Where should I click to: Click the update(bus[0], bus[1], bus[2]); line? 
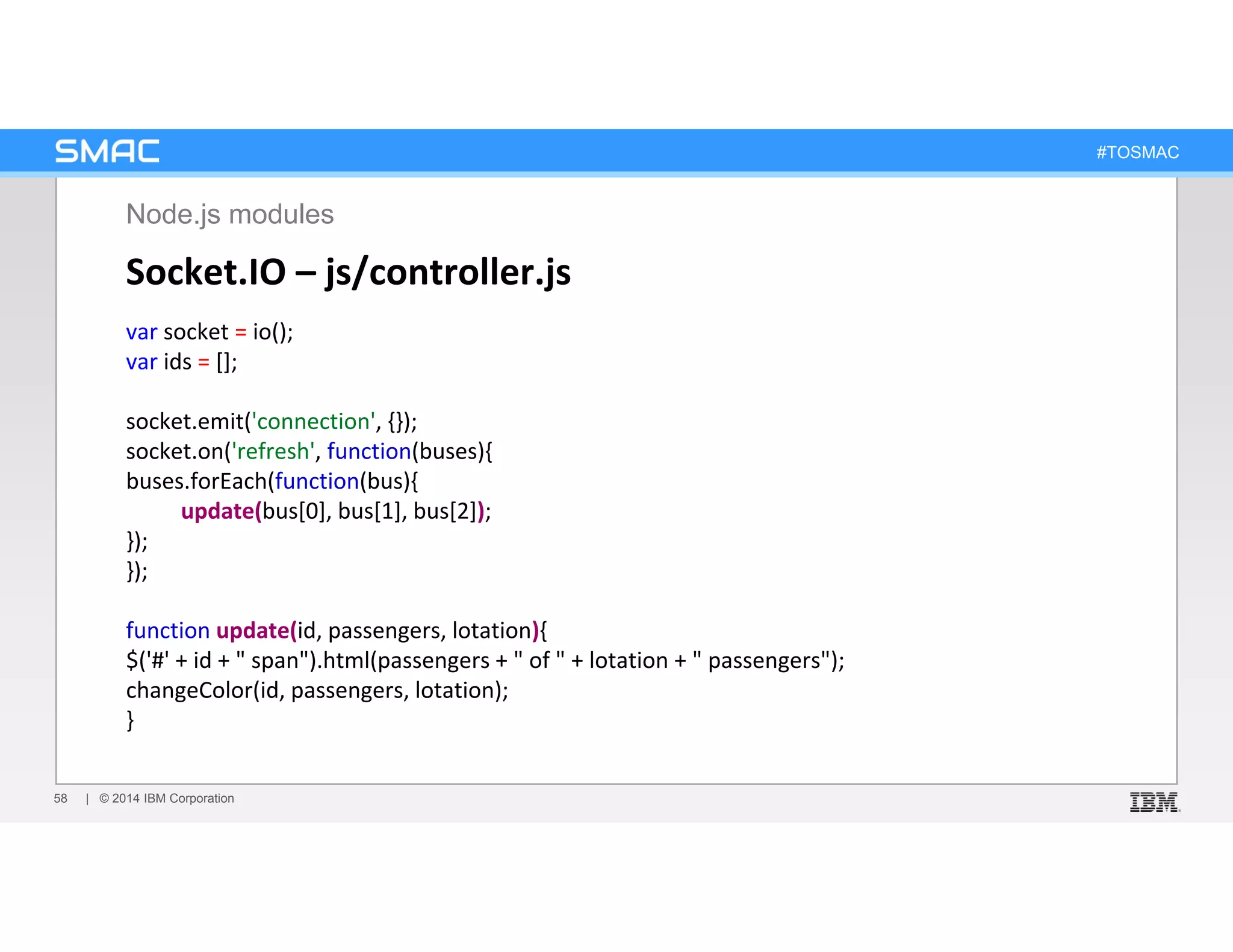click(x=336, y=512)
